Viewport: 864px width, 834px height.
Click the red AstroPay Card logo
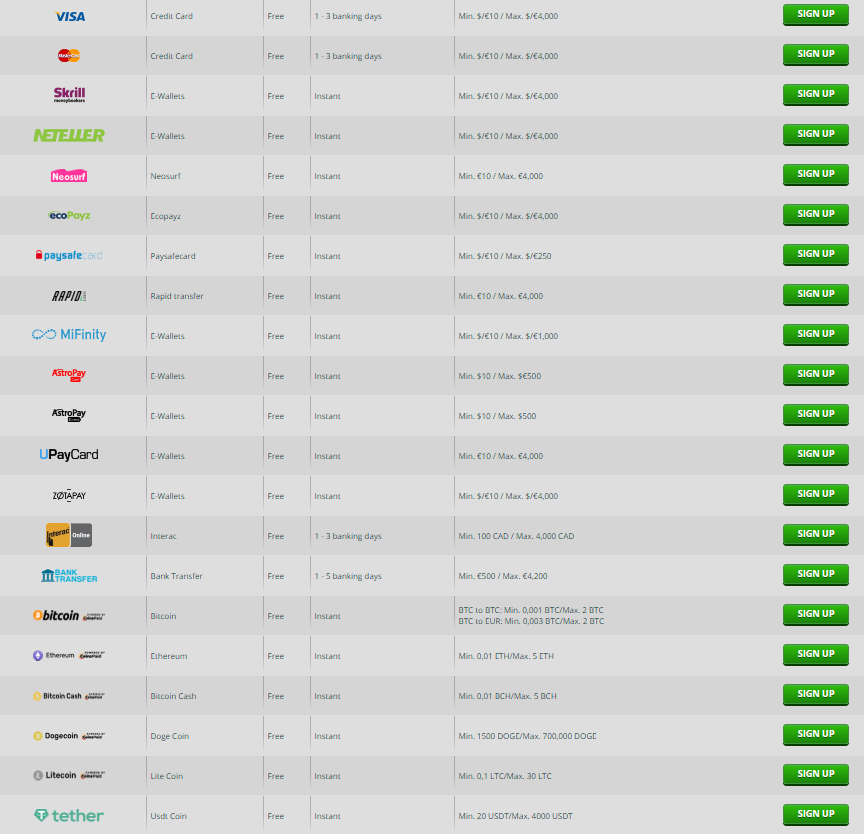(x=69, y=375)
